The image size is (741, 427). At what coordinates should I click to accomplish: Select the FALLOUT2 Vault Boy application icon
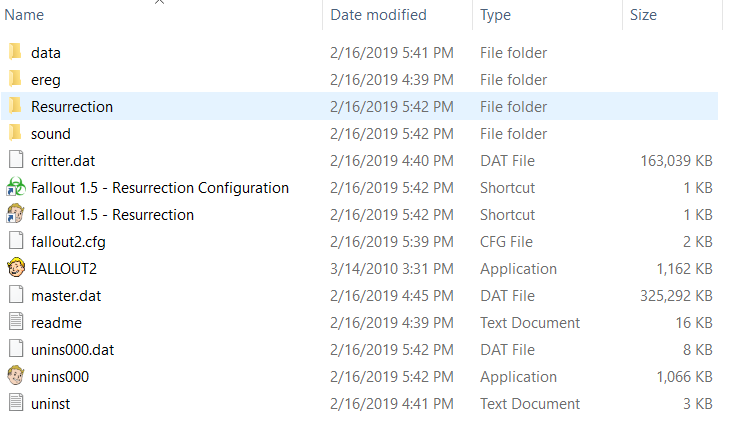coord(16,268)
